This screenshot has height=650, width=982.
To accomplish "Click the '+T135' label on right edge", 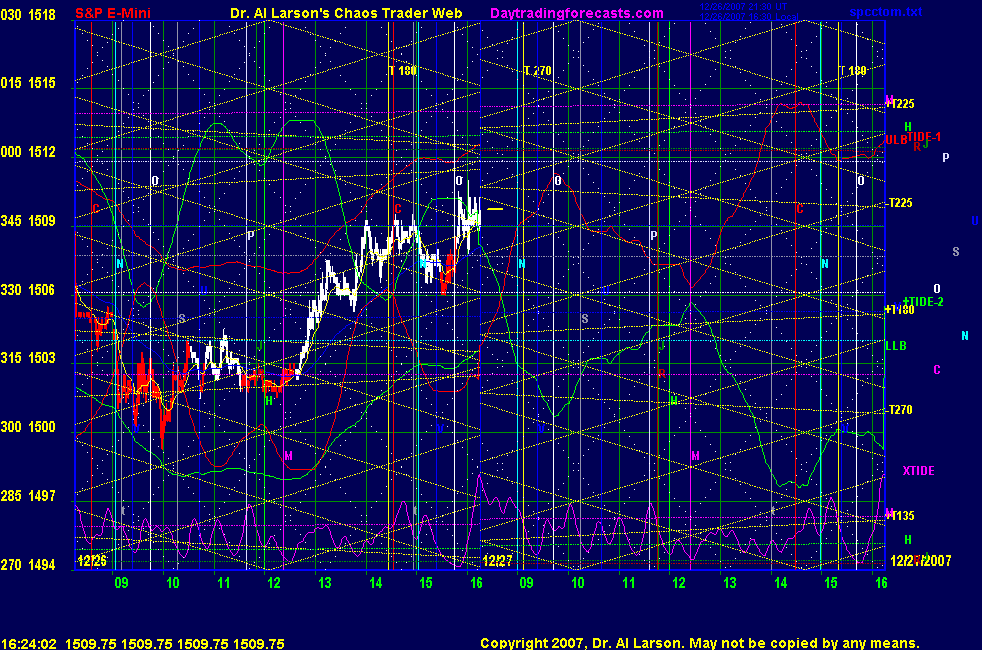I will 901,516.
